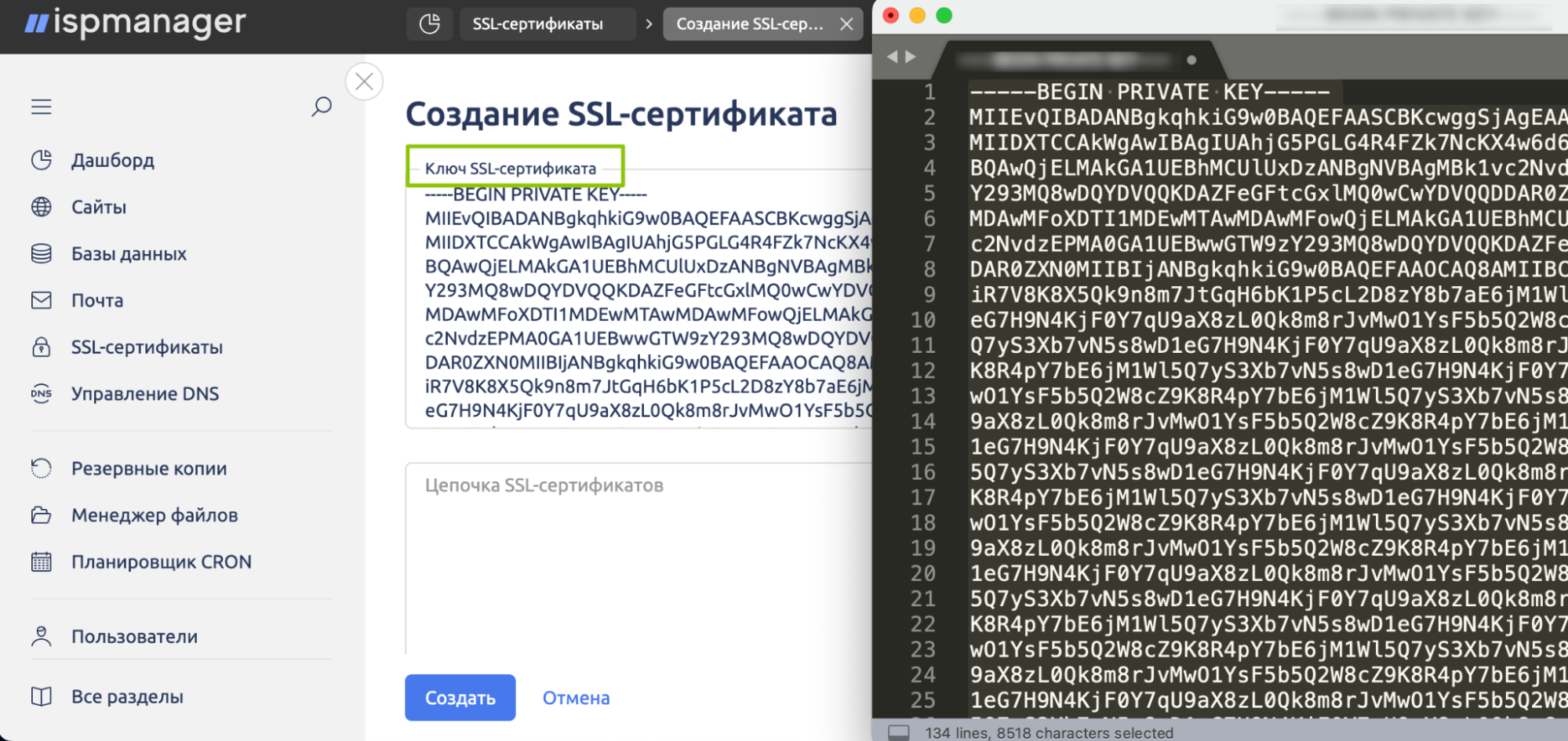Close the form with round X button
The height and width of the screenshot is (741, 1568).
pos(364,82)
